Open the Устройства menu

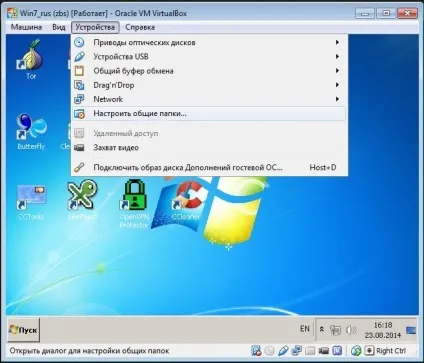[95, 27]
